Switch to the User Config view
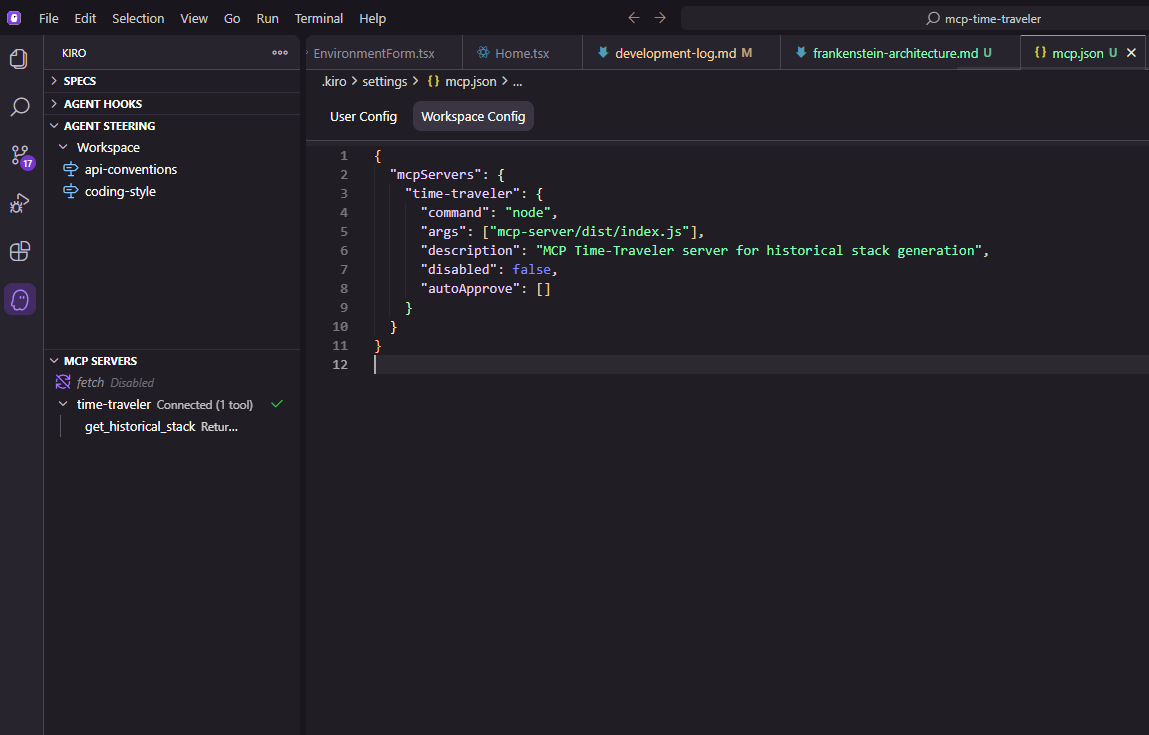The image size is (1149, 735). coord(363,117)
